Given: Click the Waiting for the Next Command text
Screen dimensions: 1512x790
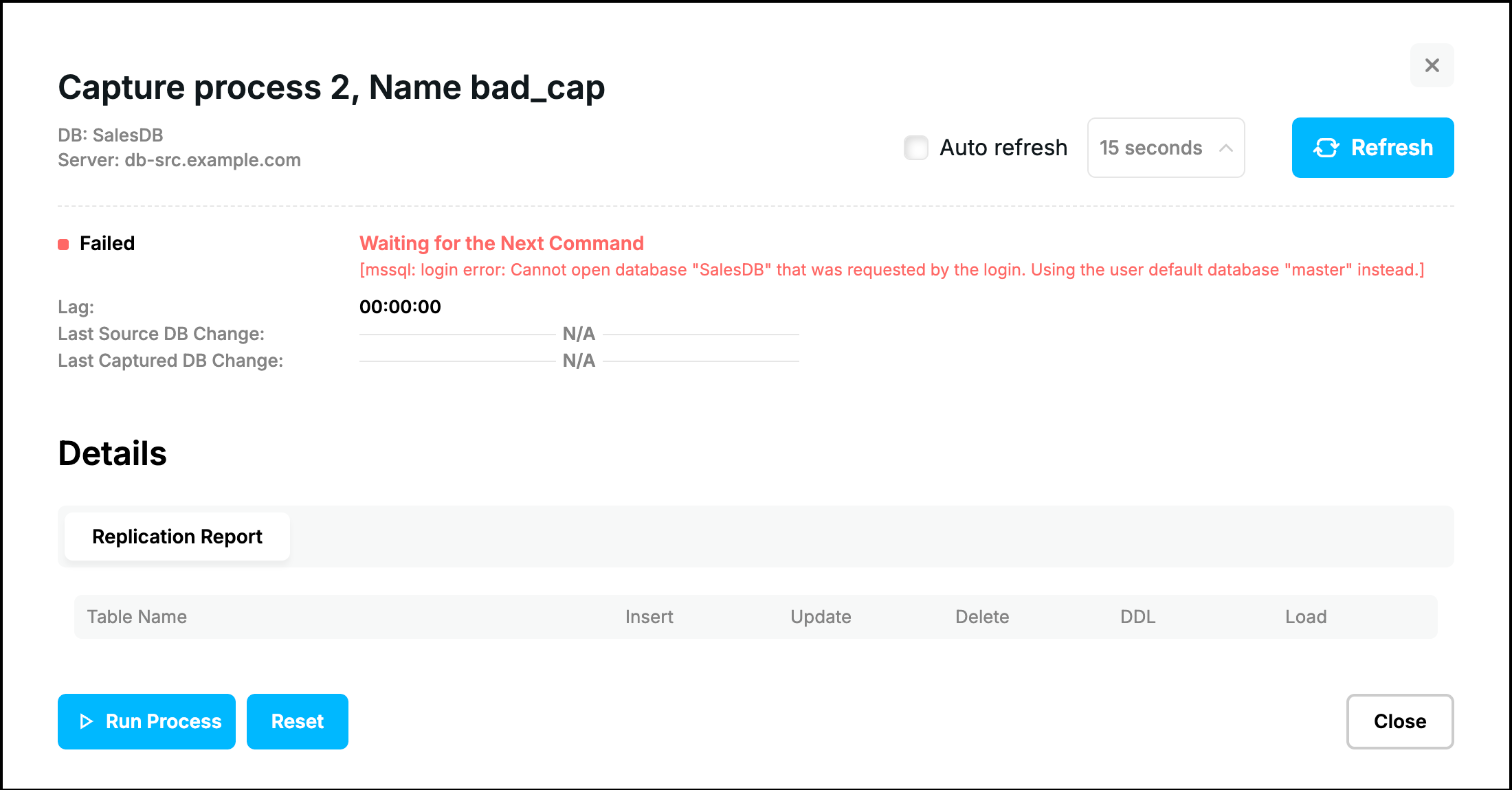Looking at the screenshot, I should (x=502, y=243).
